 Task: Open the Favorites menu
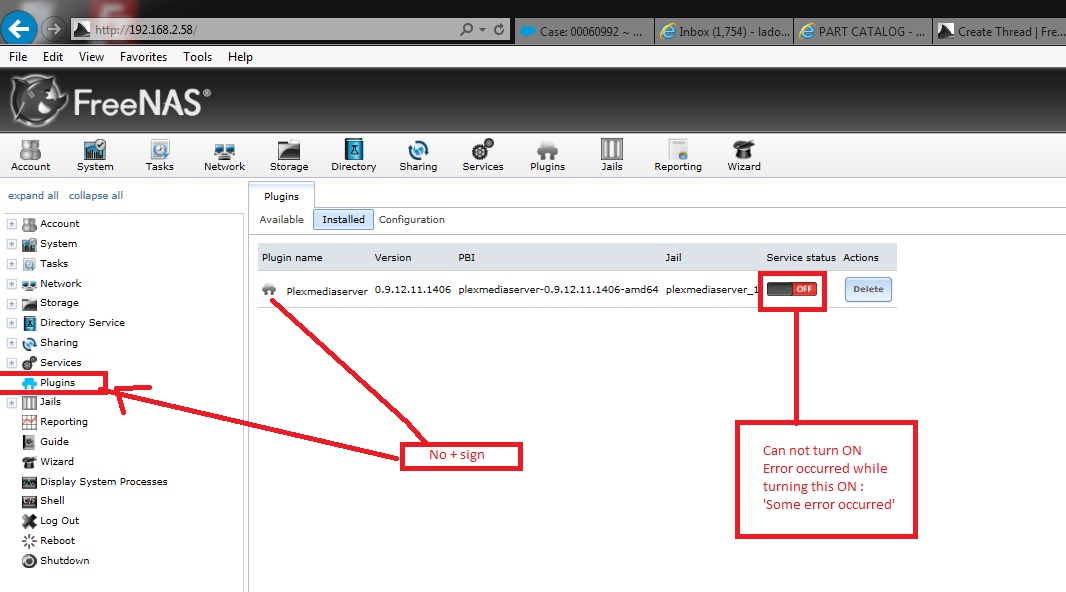click(x=143, y=57)
